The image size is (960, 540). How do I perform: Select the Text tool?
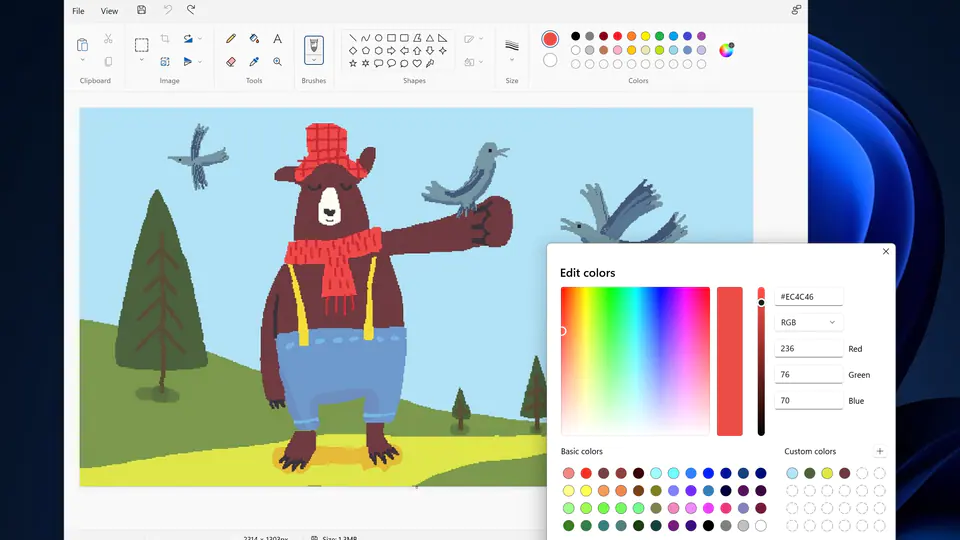pos(277,39)
